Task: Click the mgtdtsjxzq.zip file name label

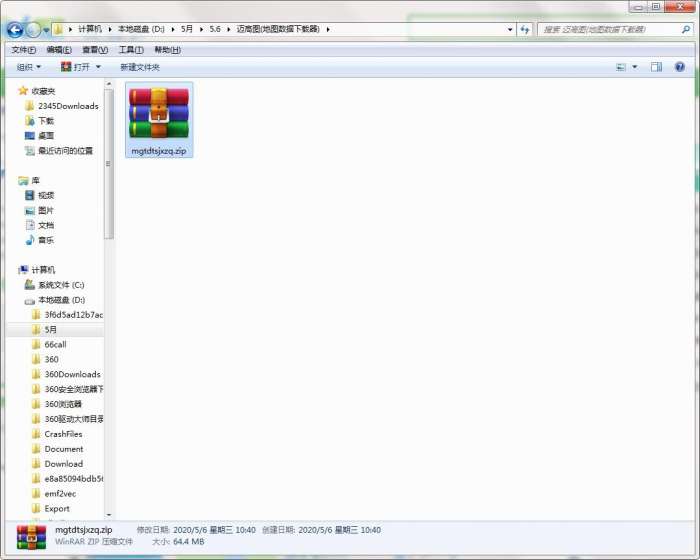Action: coord(159,151)
